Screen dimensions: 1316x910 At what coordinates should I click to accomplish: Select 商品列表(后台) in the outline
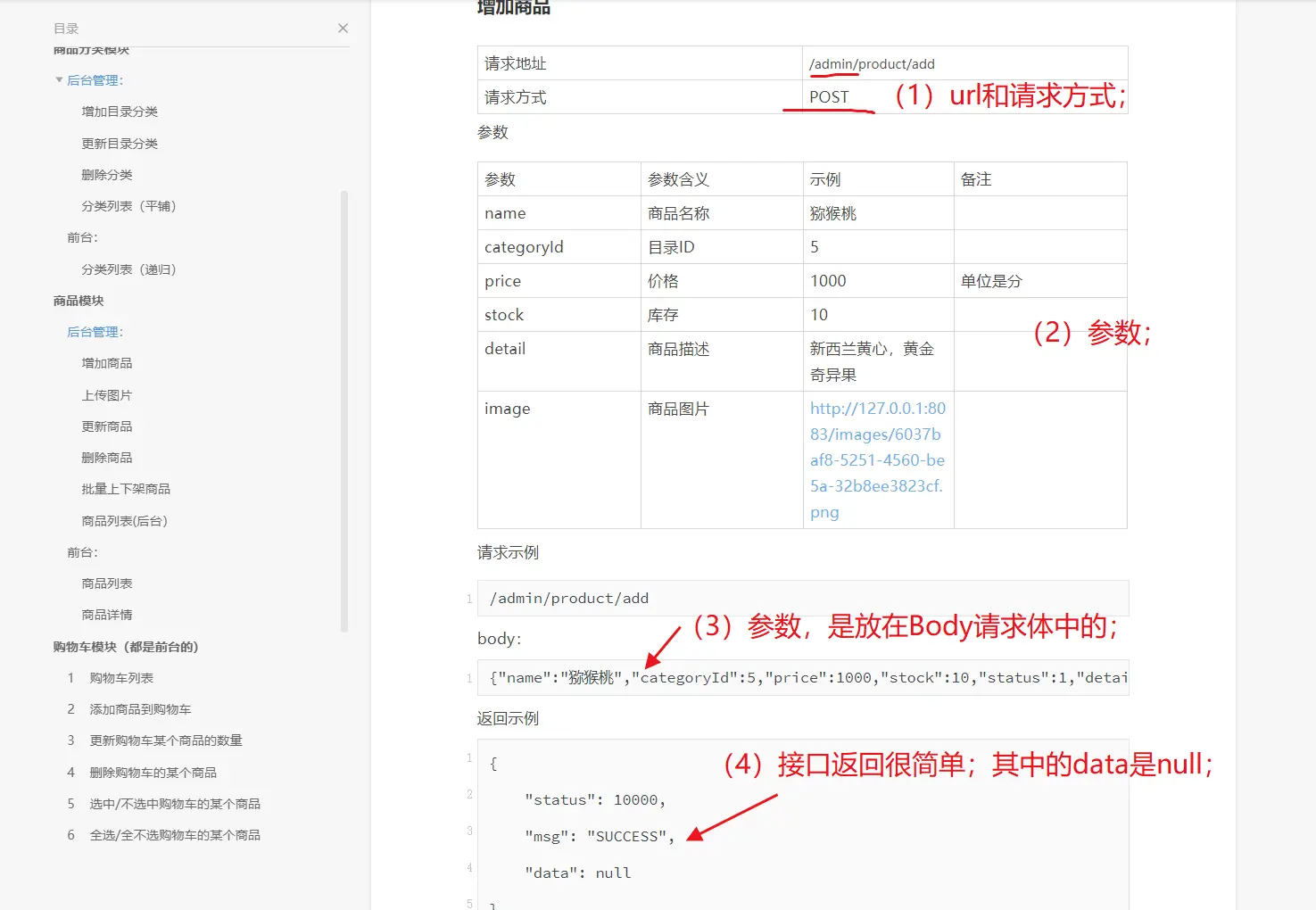click(124, 521)
